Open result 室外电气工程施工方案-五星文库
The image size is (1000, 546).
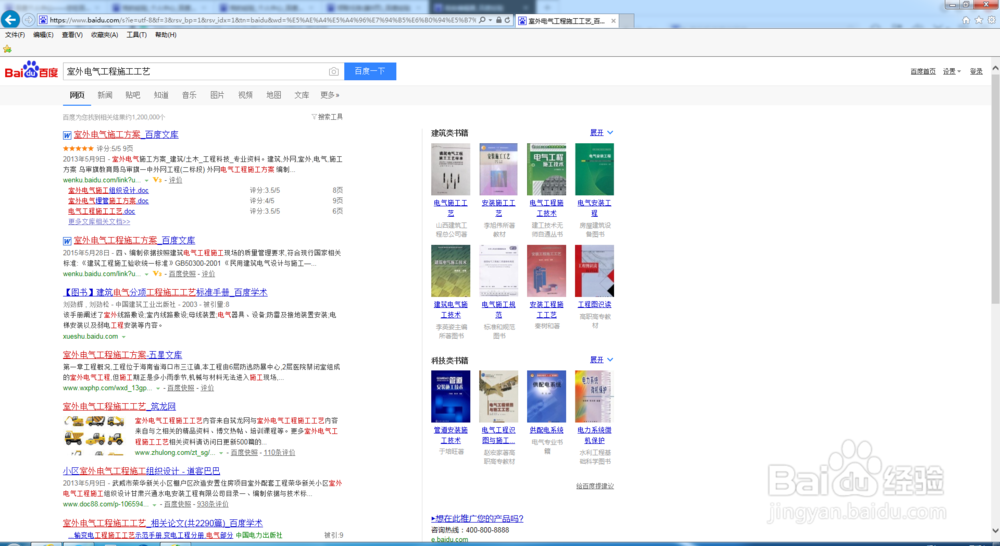coord(122,355)
